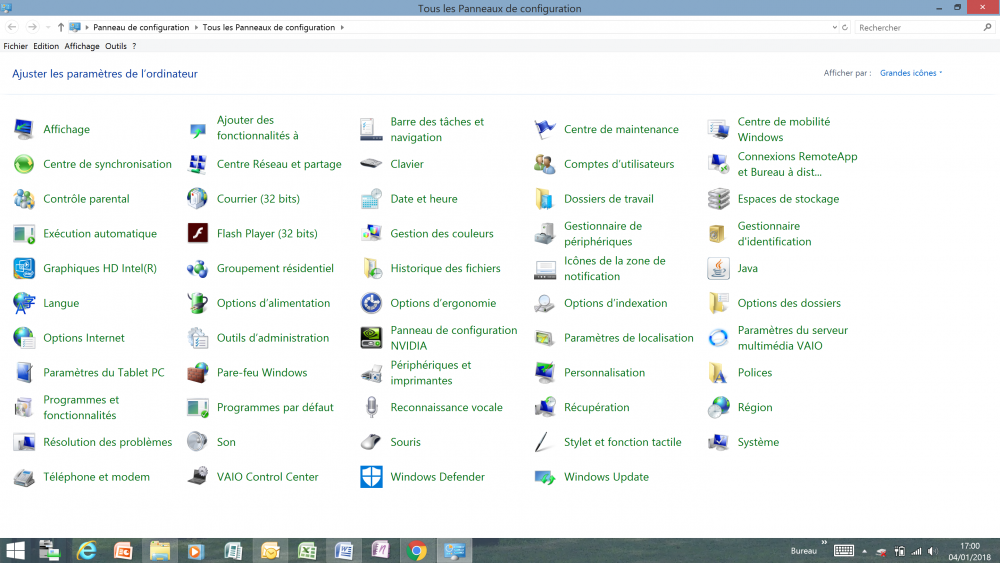Open the Fichier menu
This screenshot has height=563, width=1000.
pos(15,46)
